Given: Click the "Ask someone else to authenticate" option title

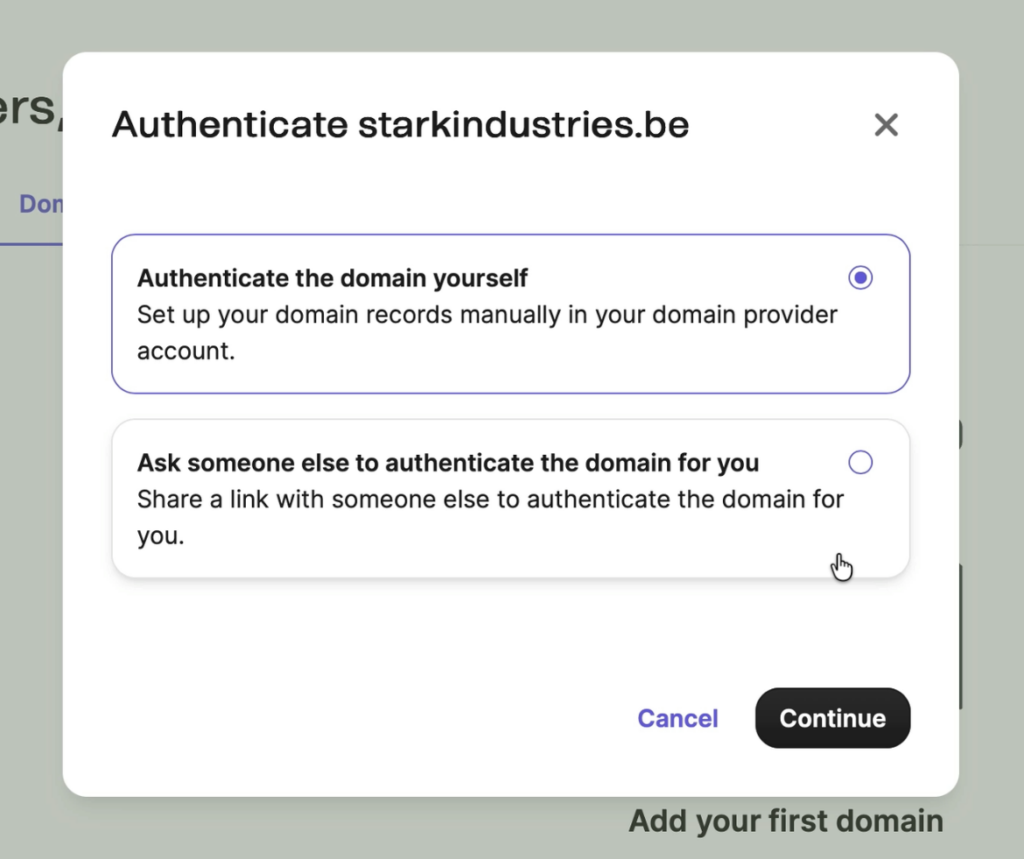Looking at the screenshot, I should 447,463.
